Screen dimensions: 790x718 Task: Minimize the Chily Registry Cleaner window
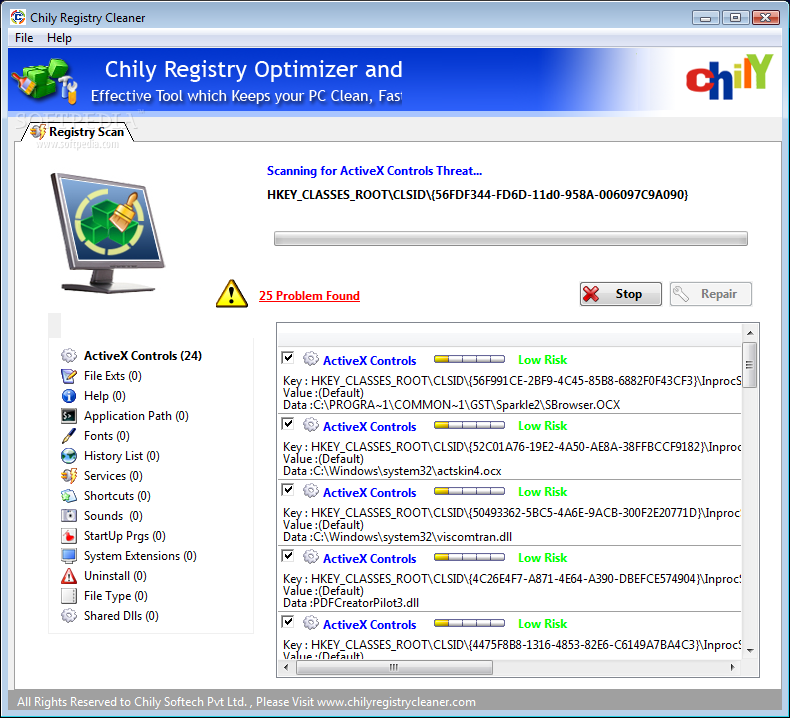[x=705, y=18]
